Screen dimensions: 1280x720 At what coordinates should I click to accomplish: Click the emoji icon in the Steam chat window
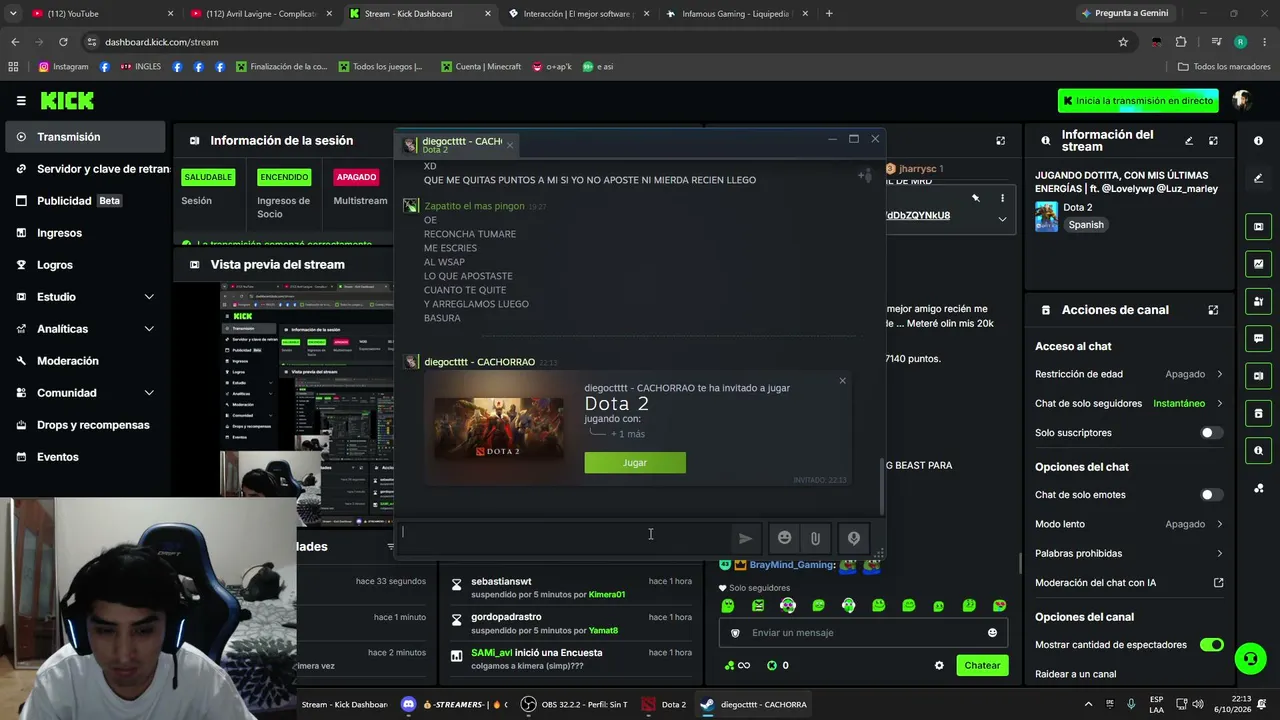(x=785, y=538)
